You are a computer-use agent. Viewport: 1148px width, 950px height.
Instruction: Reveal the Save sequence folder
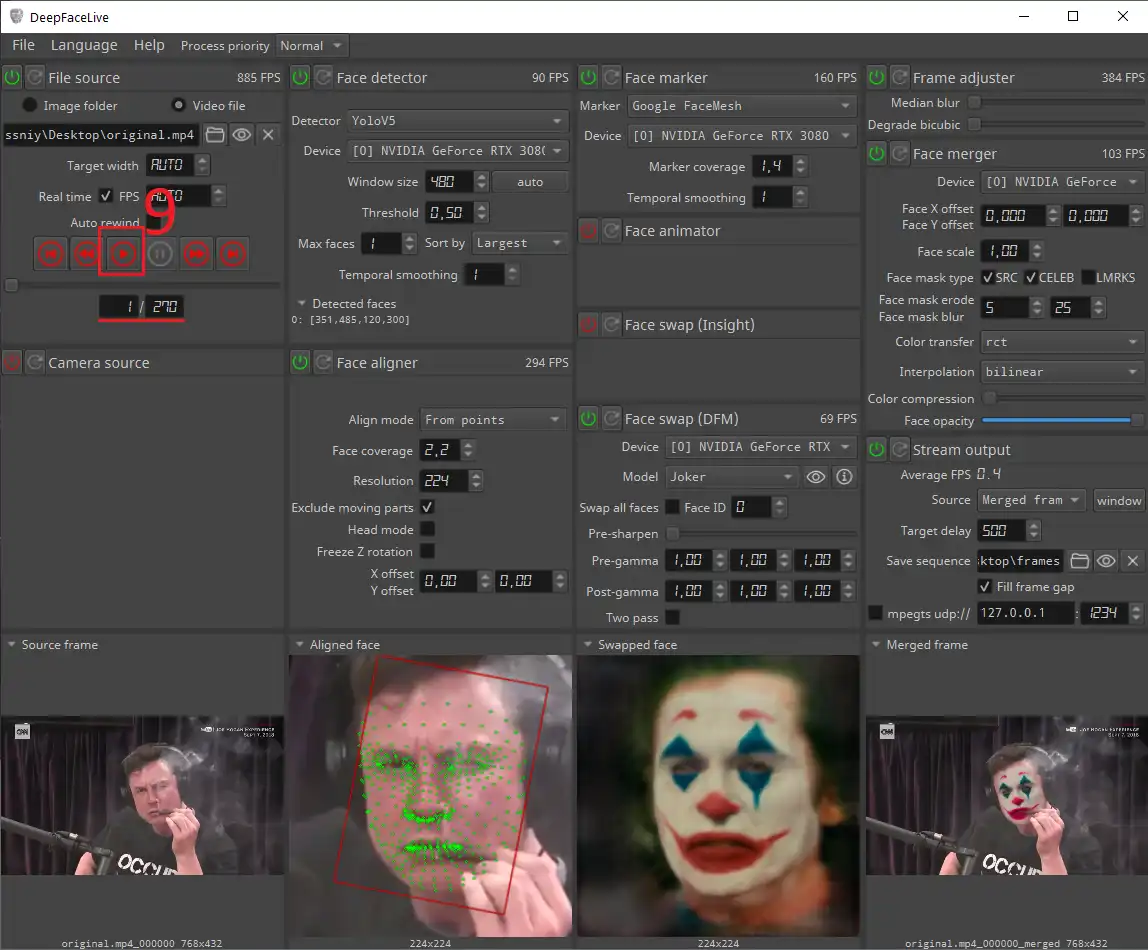[1106, 561]
